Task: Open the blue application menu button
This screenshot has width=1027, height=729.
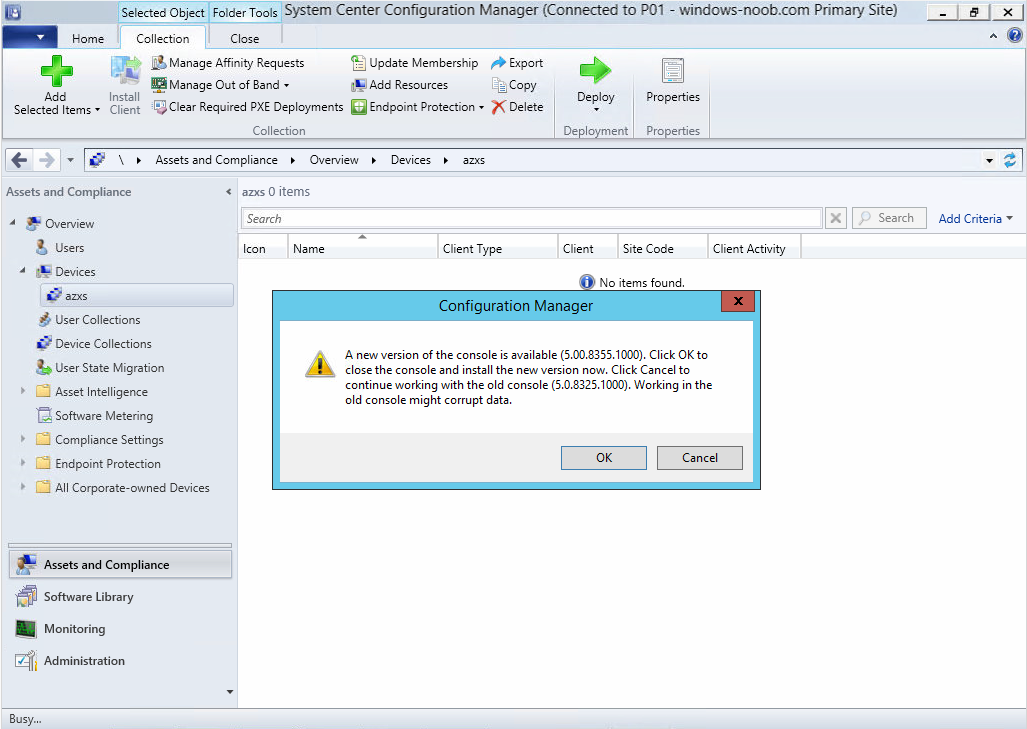Action: click(x=29, y=37)
